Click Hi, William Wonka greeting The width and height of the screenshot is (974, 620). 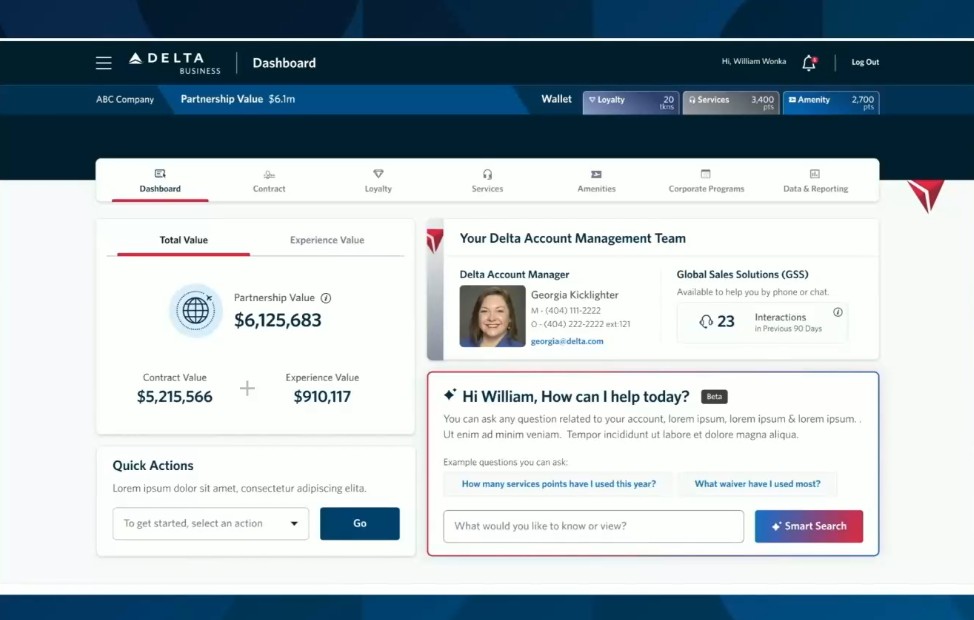pos(753,62)
